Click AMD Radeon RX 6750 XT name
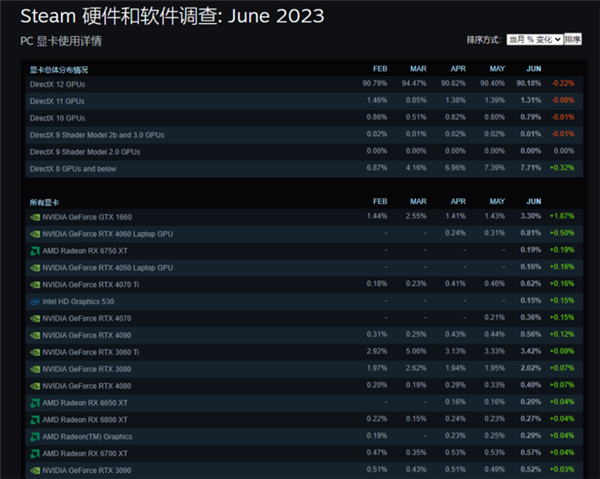 point(85,251)
